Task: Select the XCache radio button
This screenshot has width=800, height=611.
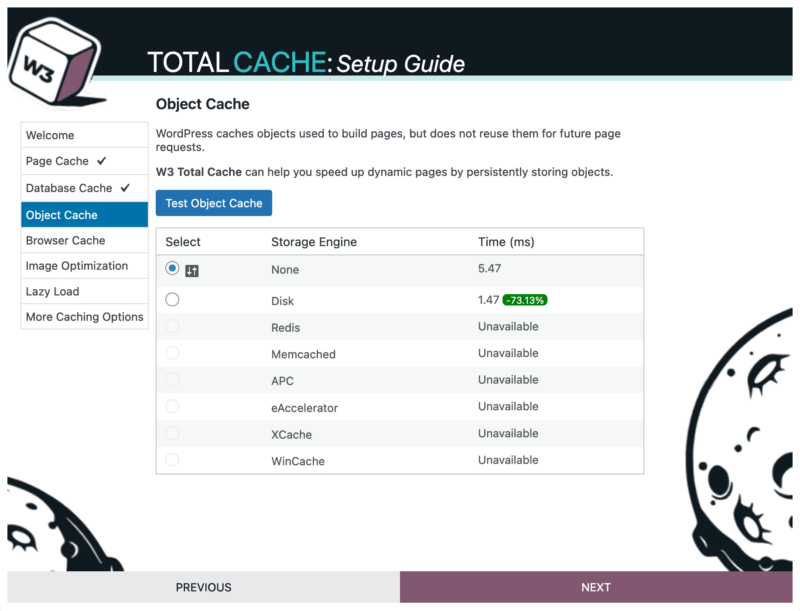Action: click(x=172, y=433)
